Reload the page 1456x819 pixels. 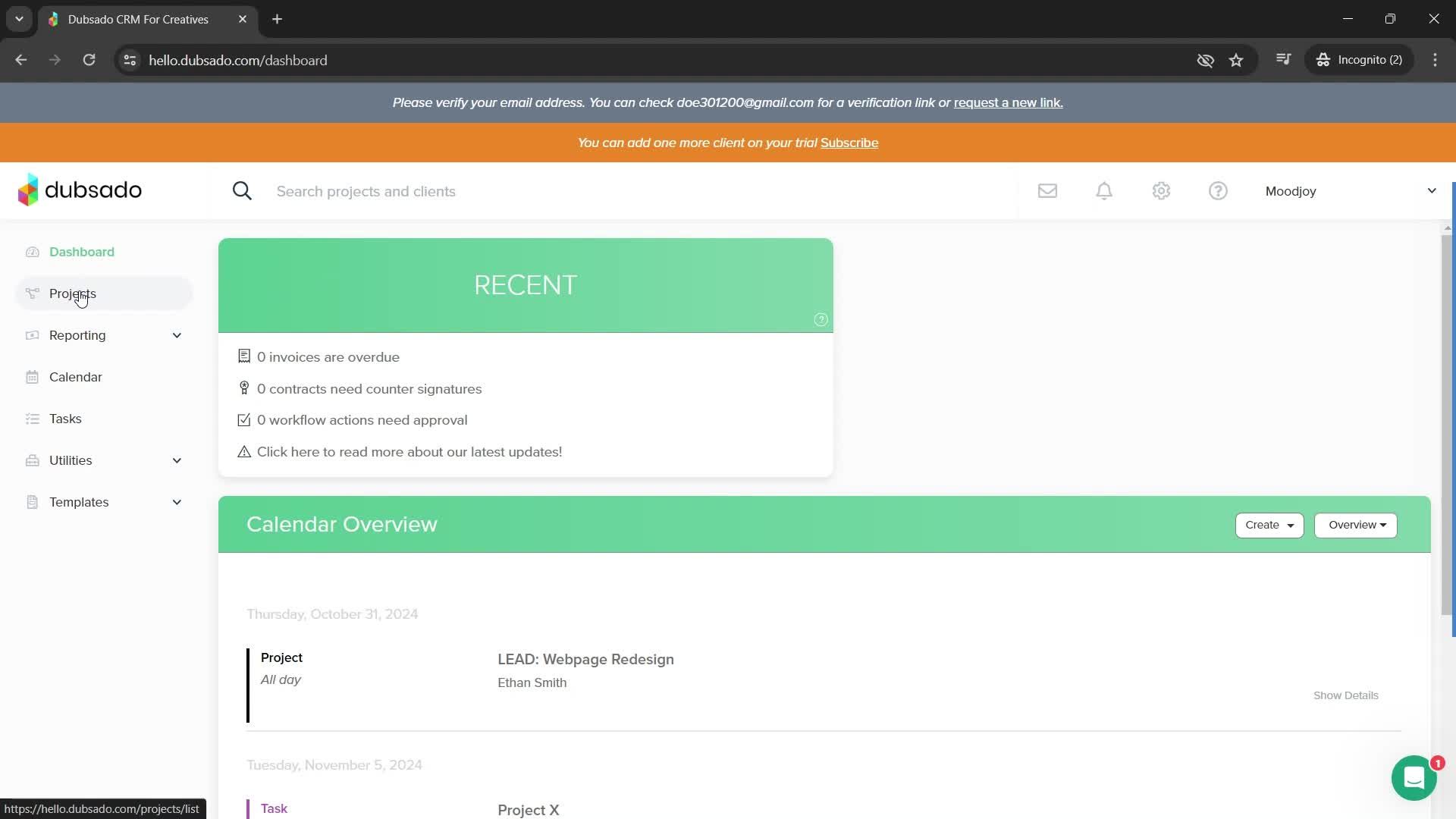click(x=89, y=60)
